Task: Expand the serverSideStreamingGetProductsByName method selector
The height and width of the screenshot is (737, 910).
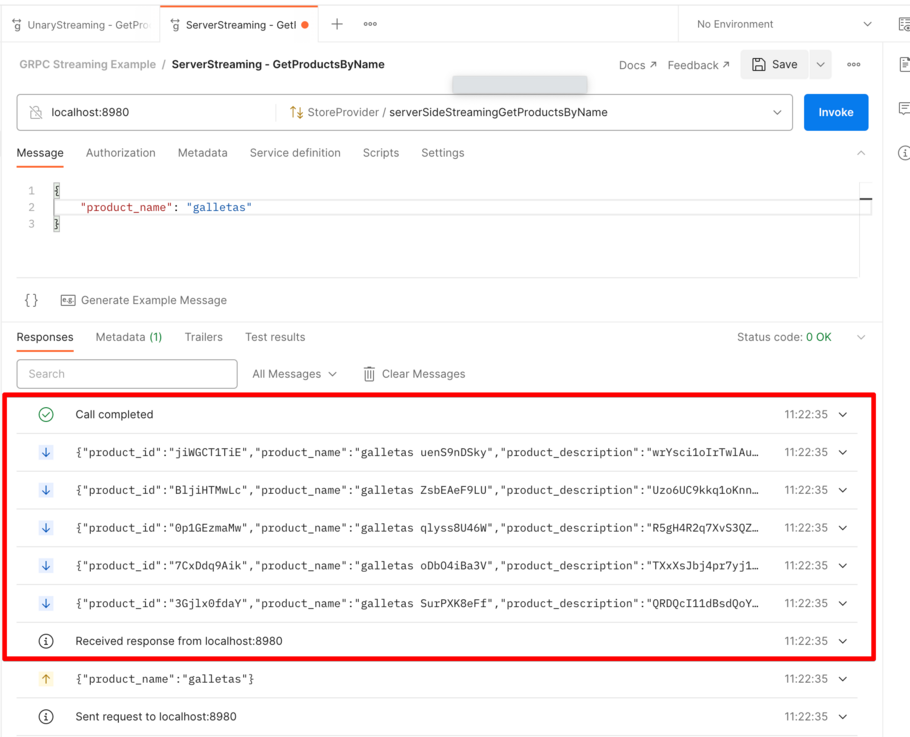Action: (x=779, y=111)
